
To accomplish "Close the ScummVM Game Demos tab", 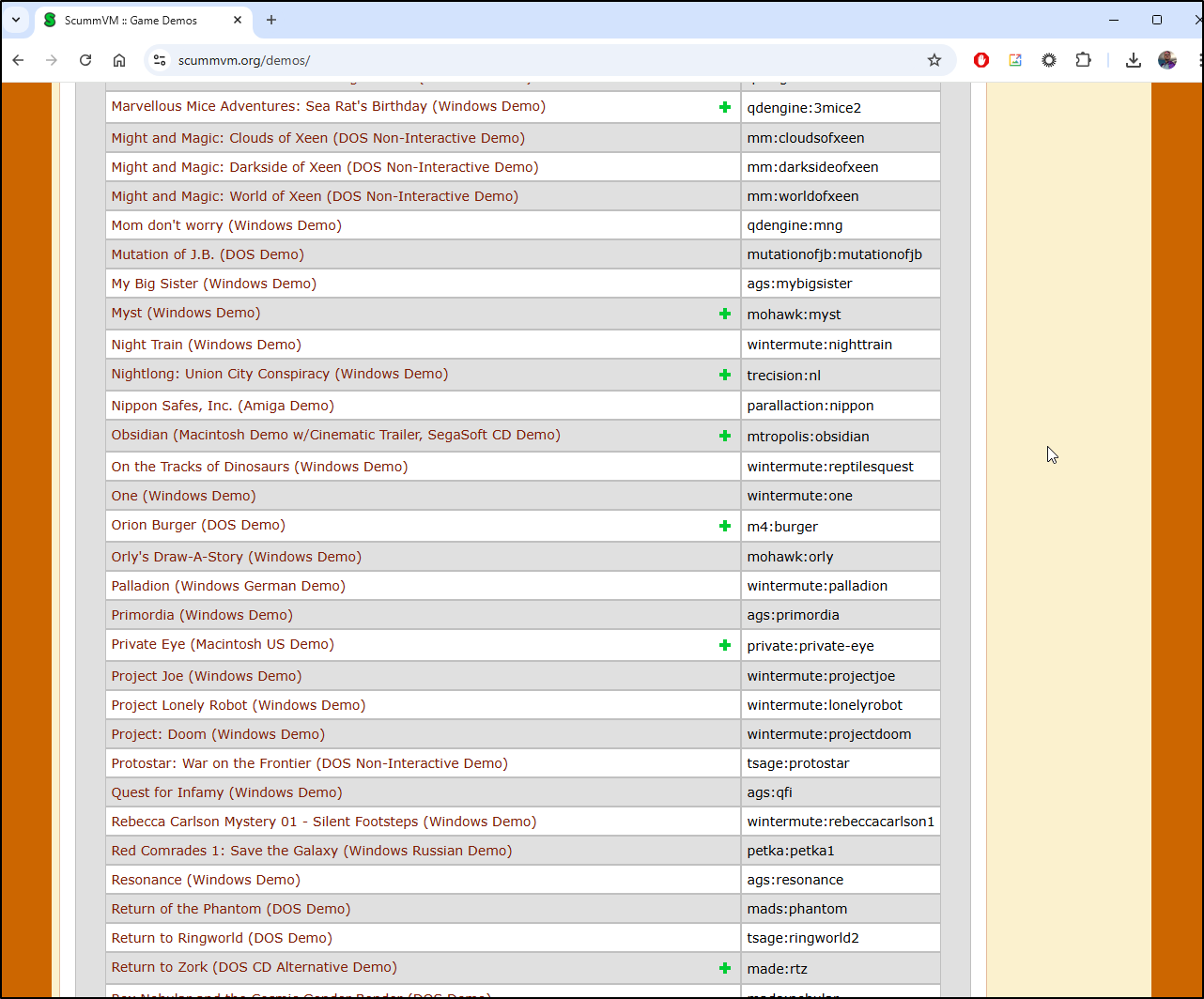I will [238, 20].
